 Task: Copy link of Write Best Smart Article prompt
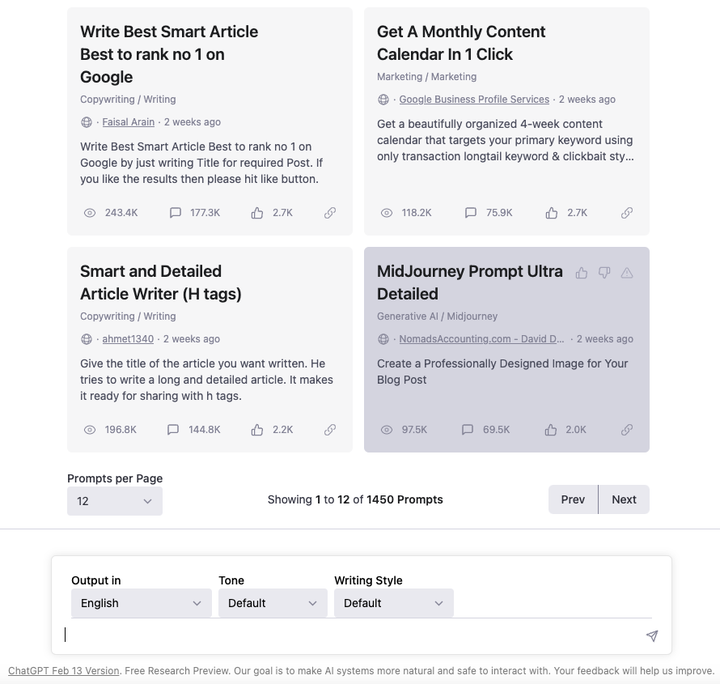(330, 213)
